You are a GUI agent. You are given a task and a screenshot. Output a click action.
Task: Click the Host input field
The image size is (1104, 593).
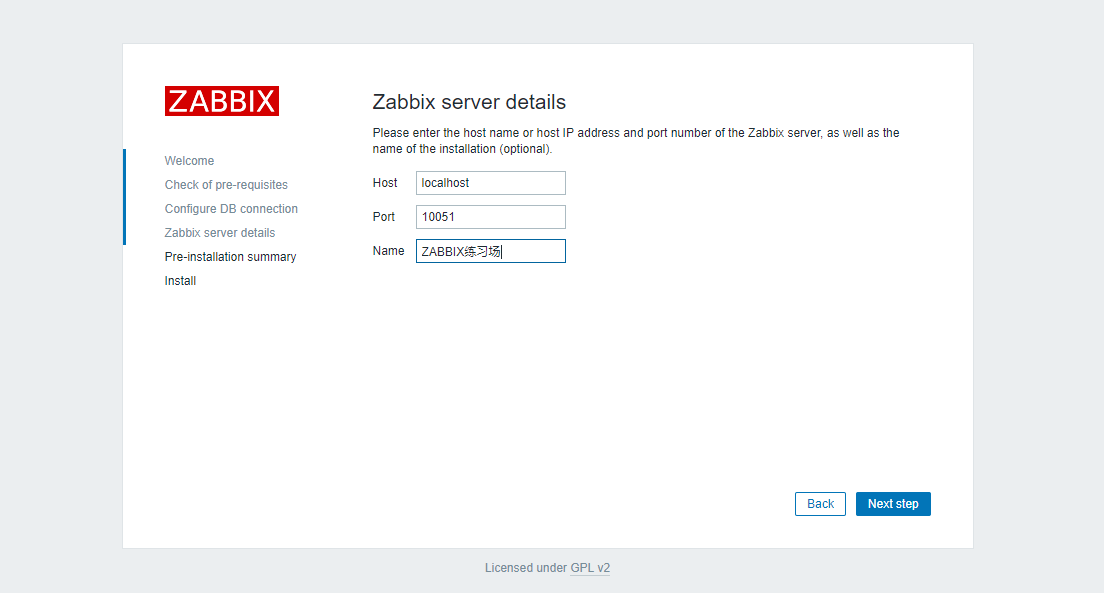pyautogui.click(x=491, y=183)
